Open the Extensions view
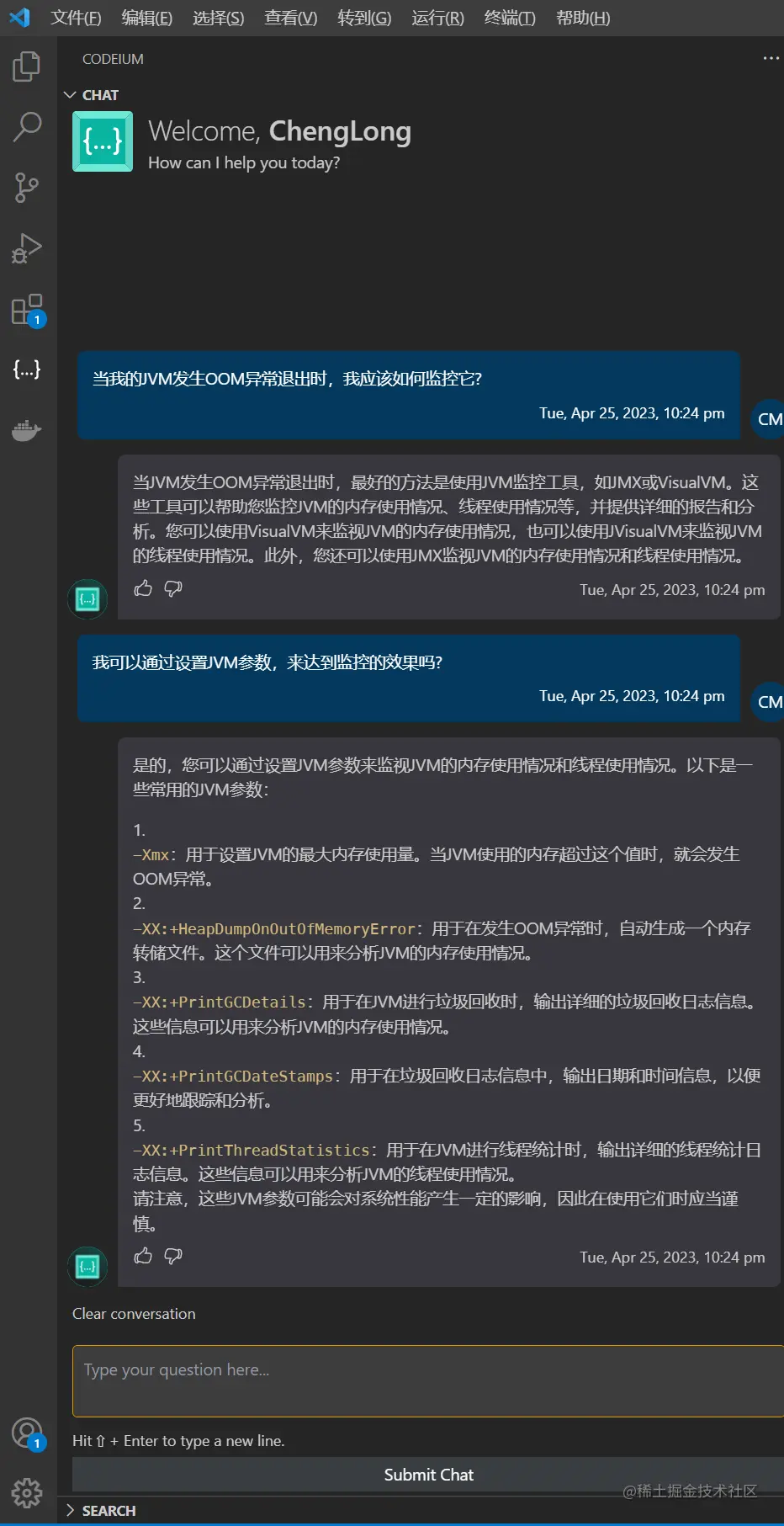The image size is (784, 1526). click(27, 310)
